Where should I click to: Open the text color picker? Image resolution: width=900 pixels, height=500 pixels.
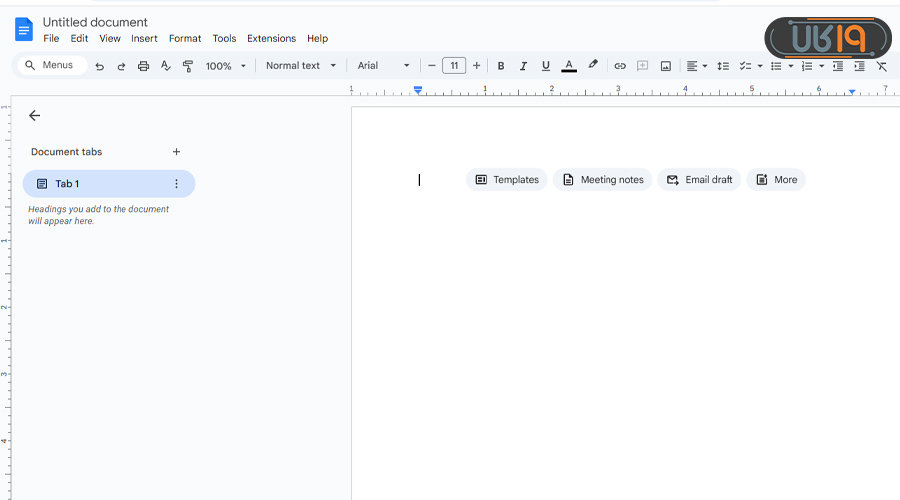tap(569, 66)
